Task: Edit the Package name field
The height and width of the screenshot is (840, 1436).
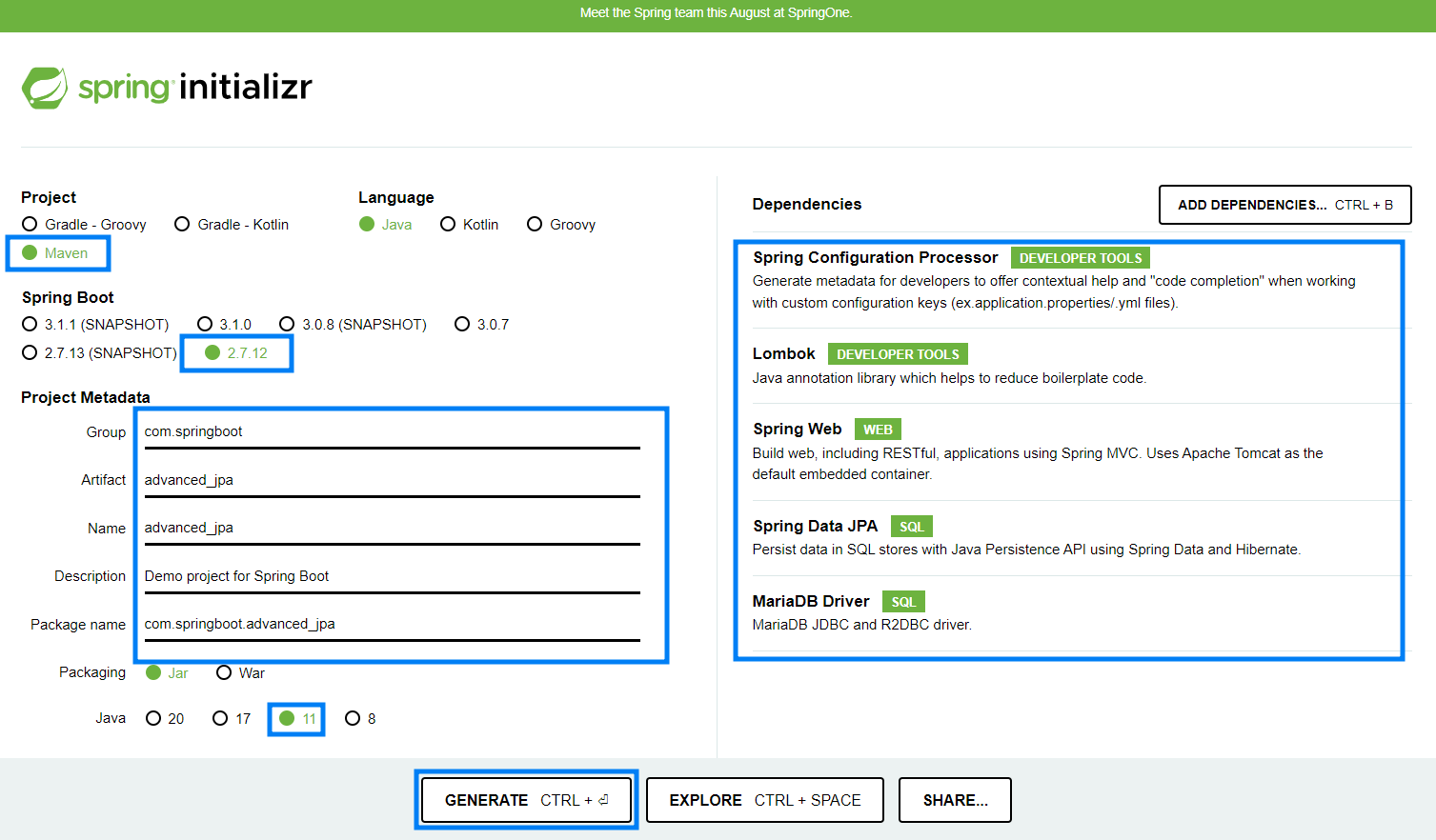Action: [392, 624]
